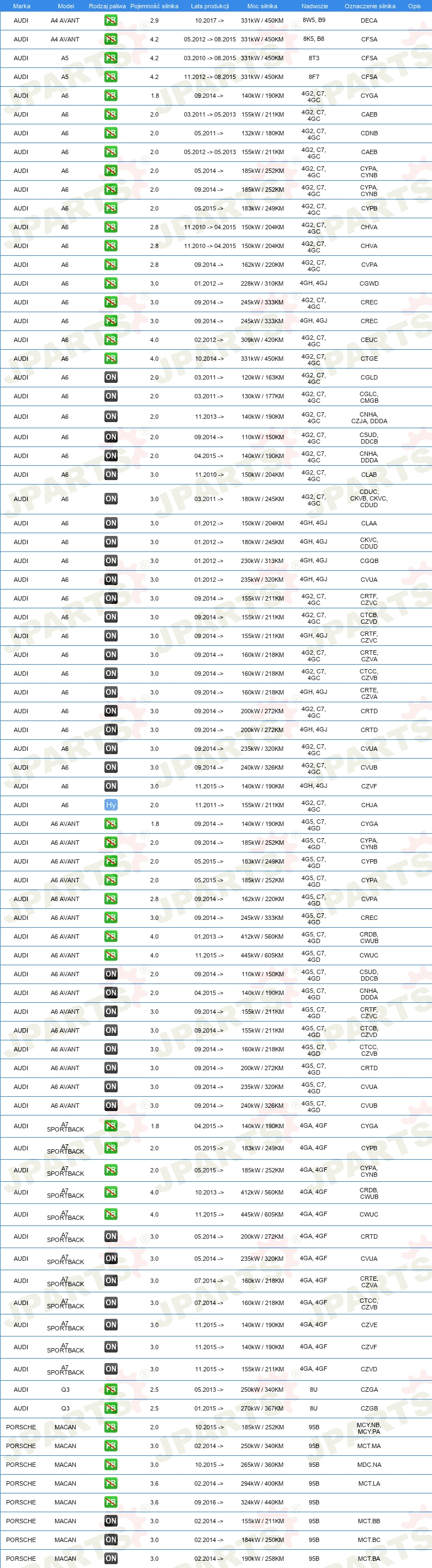Click the Marka column header
The height and width of the screenshot is (1568, 432).
[22, 6]
